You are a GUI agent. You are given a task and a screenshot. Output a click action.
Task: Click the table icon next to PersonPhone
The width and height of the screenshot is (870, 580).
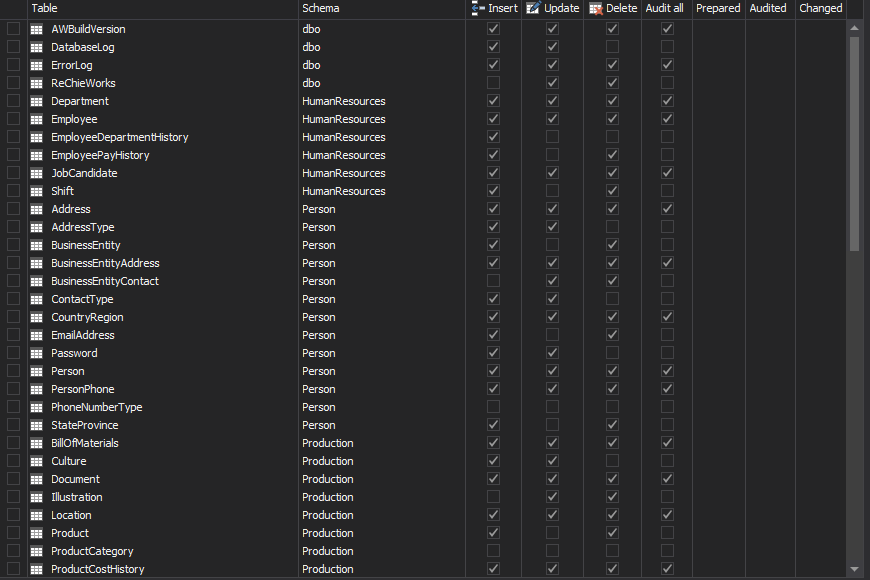tap(37, 389)
